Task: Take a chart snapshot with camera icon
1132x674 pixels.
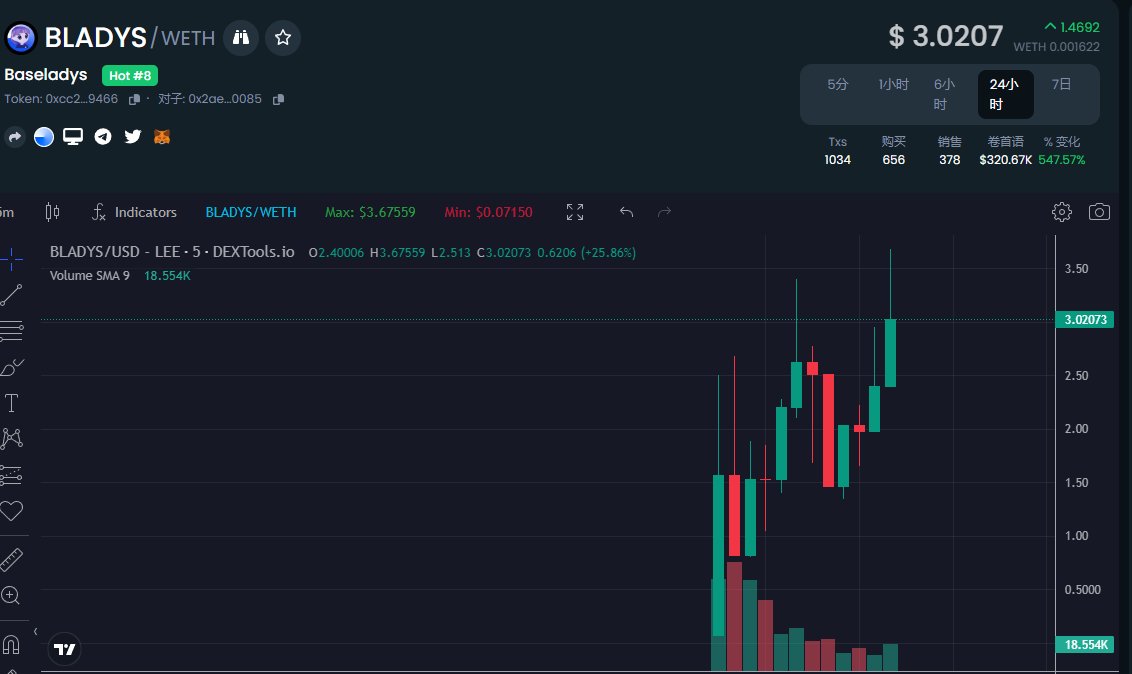Action: [1099, 212]
